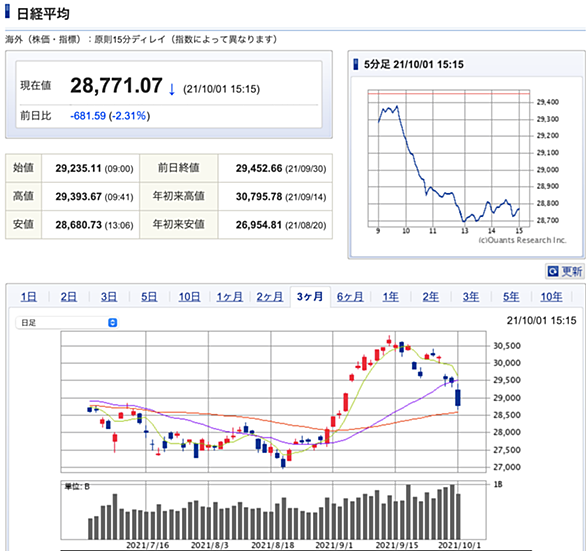Switch to the 1ヶ月 chart tab
The height and width of the screenshot is (551, 586).
pyautogui.click(x=229, y=297)
